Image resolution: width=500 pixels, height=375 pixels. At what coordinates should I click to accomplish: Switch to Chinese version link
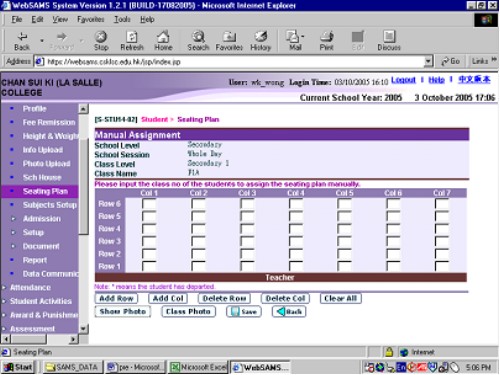[x=474, y=80]
